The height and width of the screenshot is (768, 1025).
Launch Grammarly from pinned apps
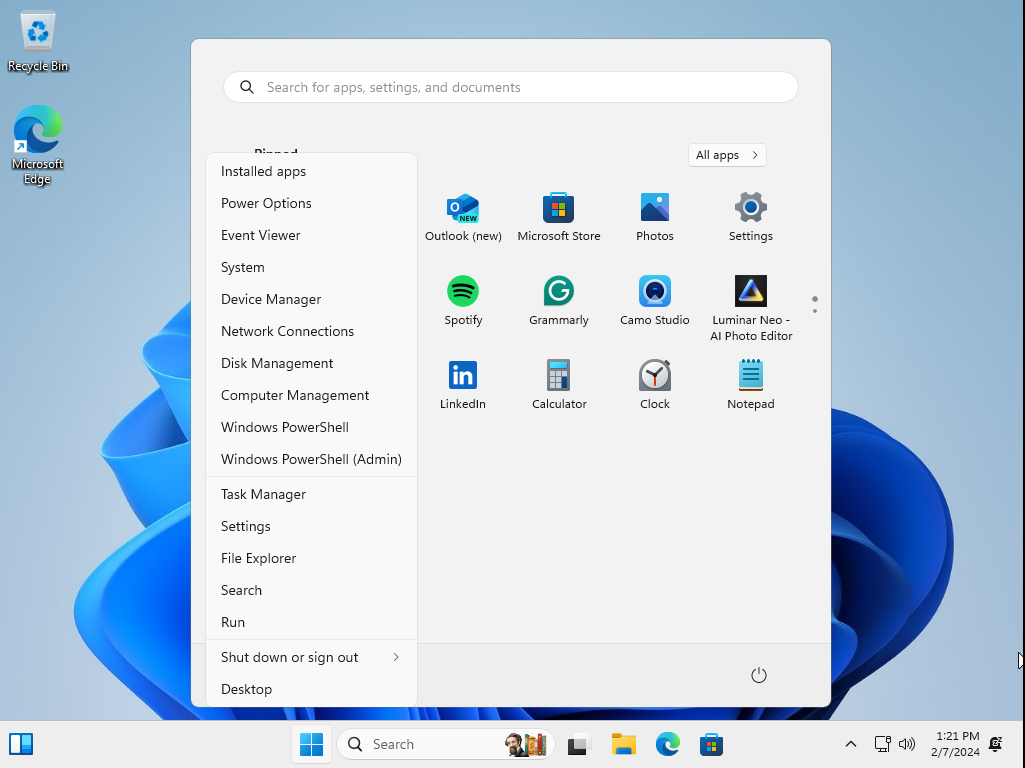[x=559, y=301]
